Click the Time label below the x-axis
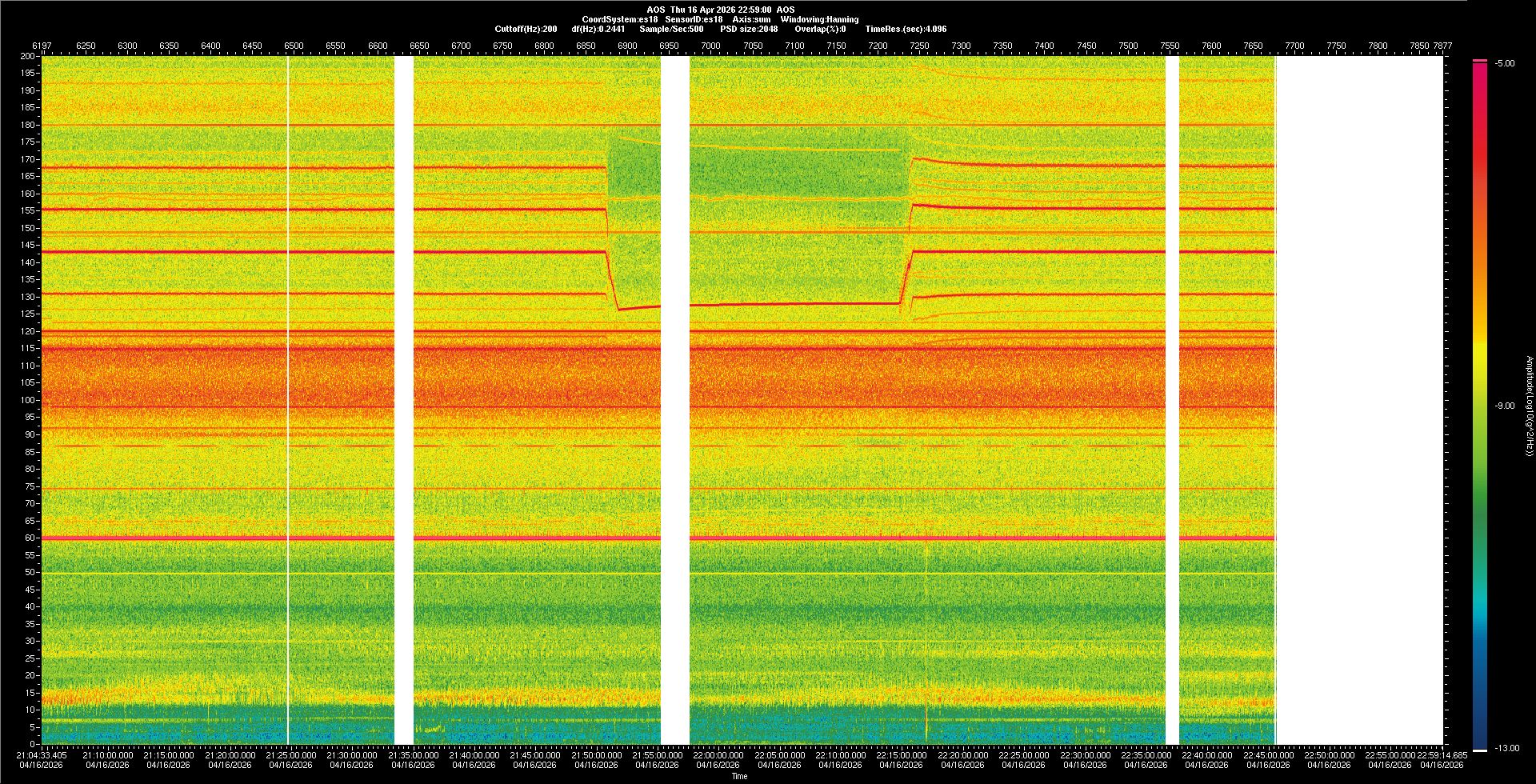Viewport: 1536px width, 784px height. [739, 776]
